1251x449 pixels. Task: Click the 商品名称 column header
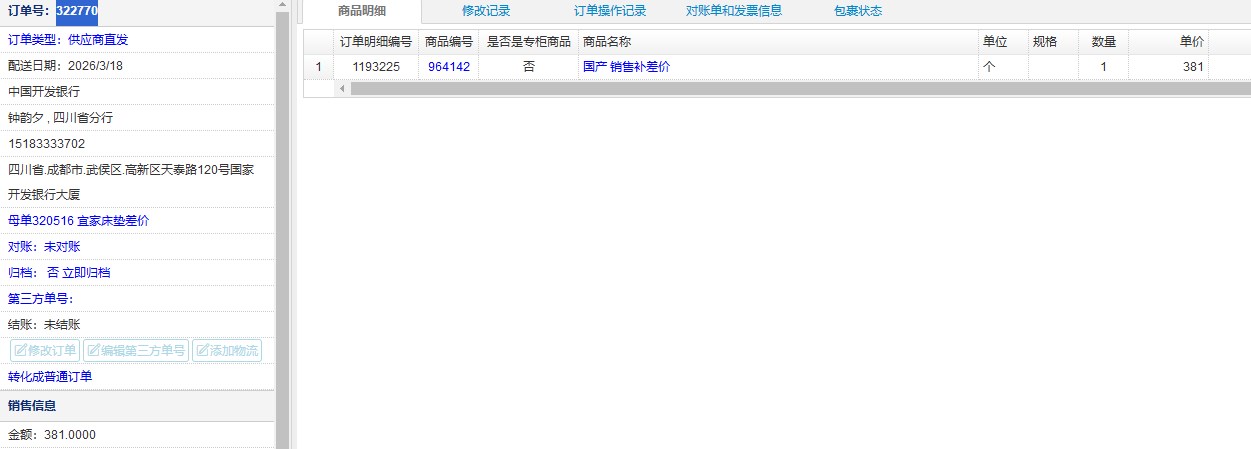(x=606, y=42)
